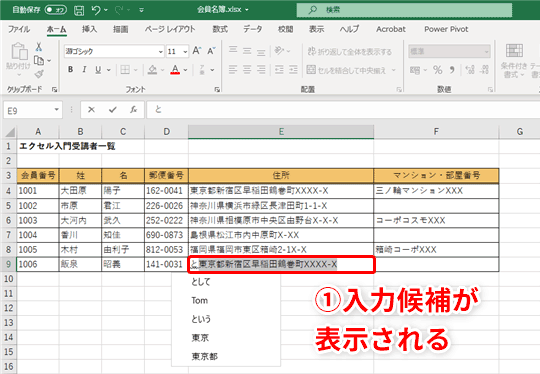Decrease font size with small A icon
Image resolution: width=540 pixels, height=374 pixels.
click(211, 51)
